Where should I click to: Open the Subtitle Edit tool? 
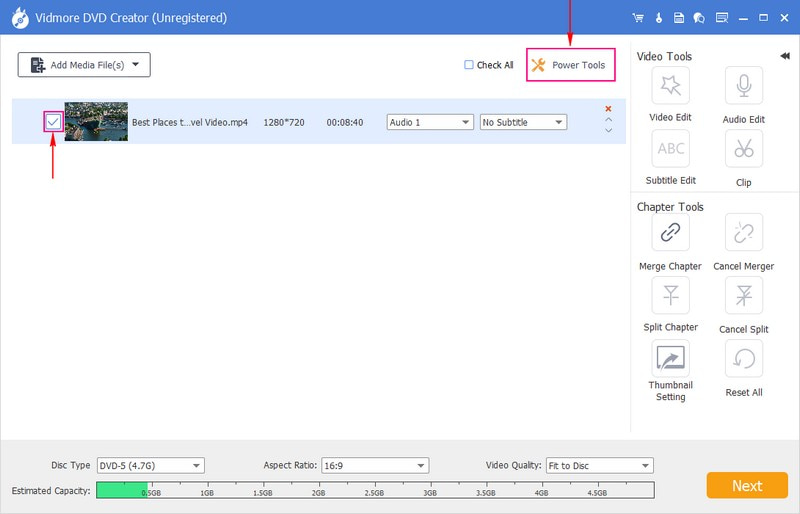coord(670,149)
